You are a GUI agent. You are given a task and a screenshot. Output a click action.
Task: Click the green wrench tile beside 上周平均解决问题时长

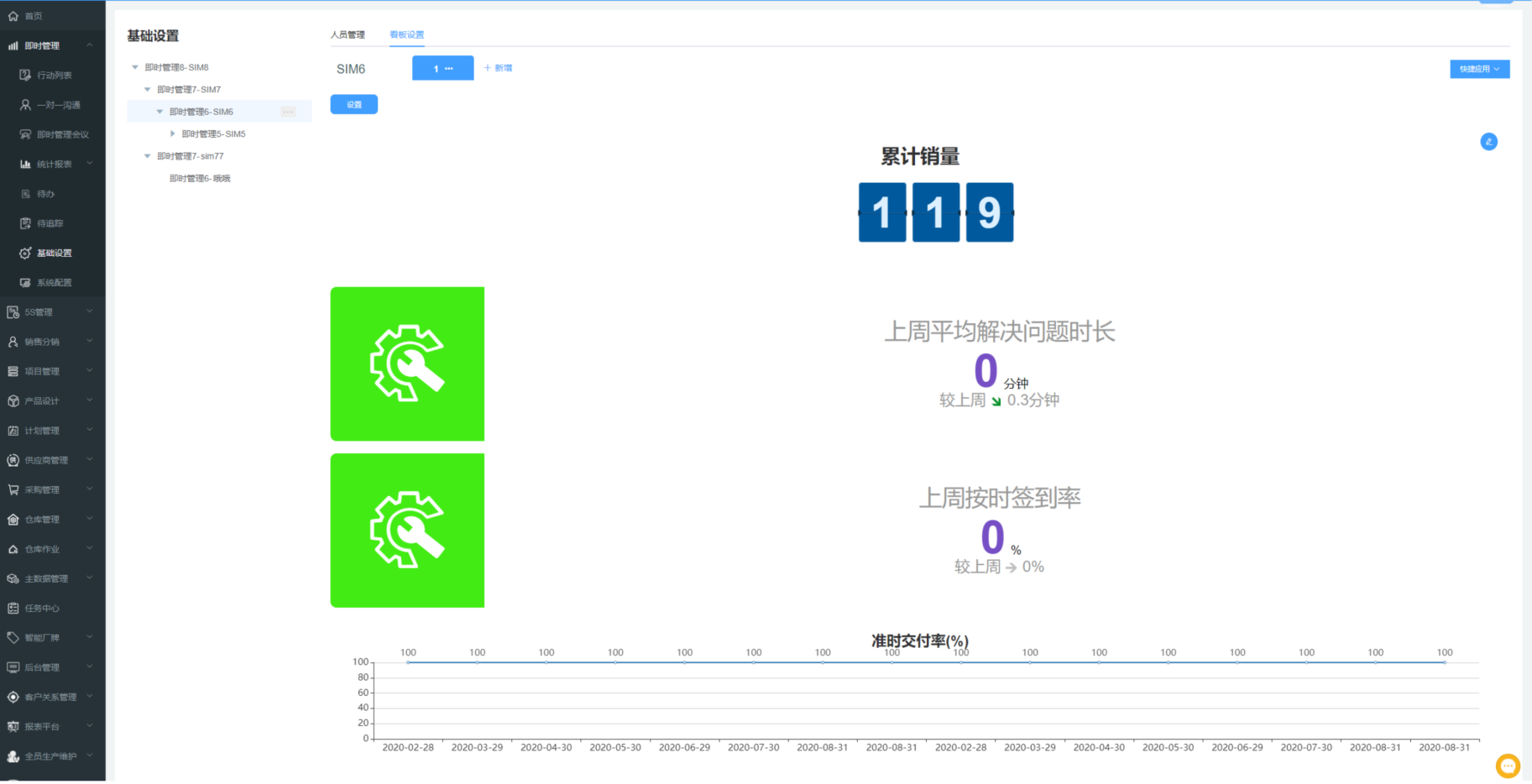pos(407,363)
